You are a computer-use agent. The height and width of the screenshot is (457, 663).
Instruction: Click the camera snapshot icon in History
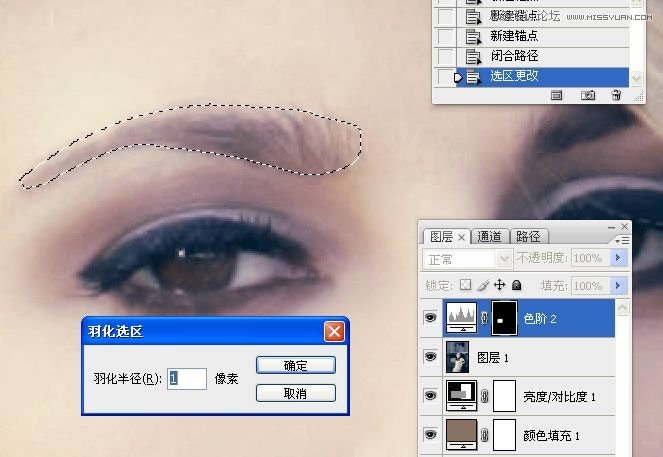tap(588, 95)
